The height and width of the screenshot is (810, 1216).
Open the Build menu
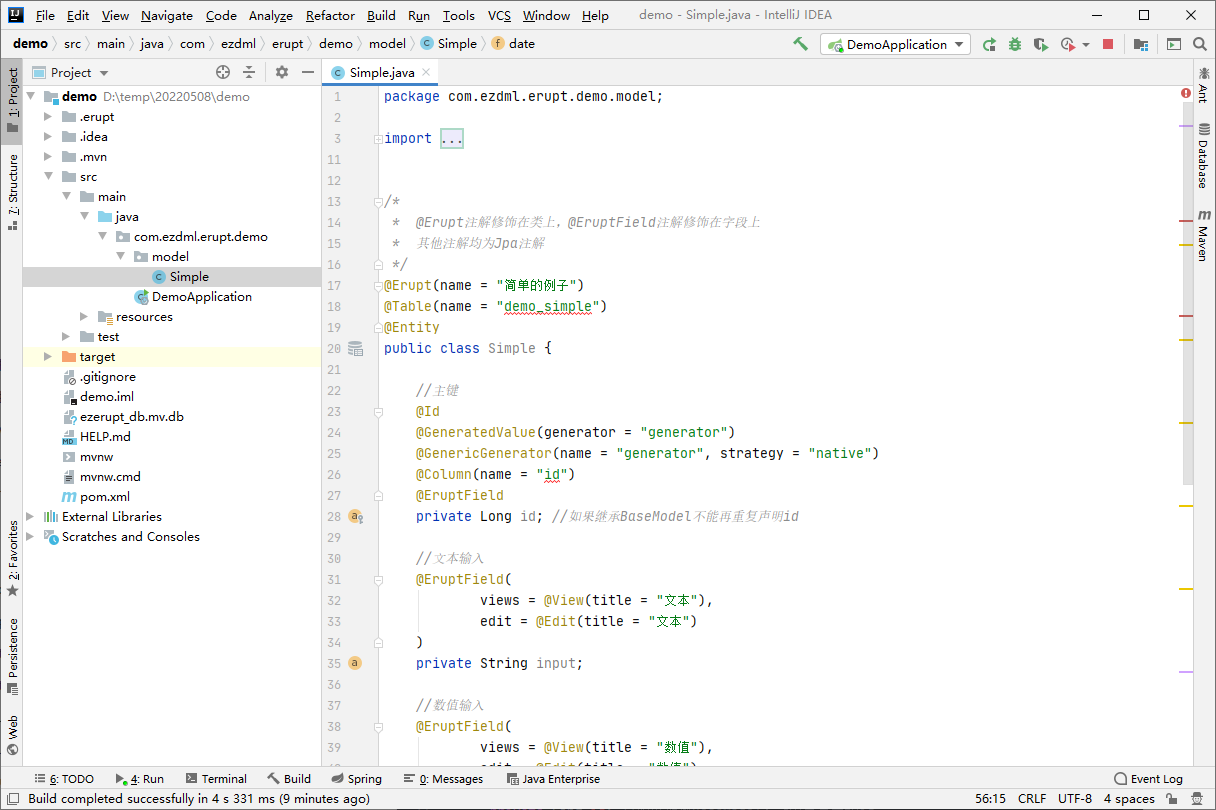point(381,15)
